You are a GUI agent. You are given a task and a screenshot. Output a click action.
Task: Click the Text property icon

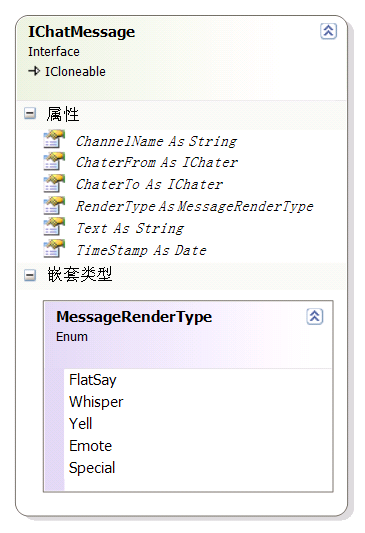tap(54, 227)
